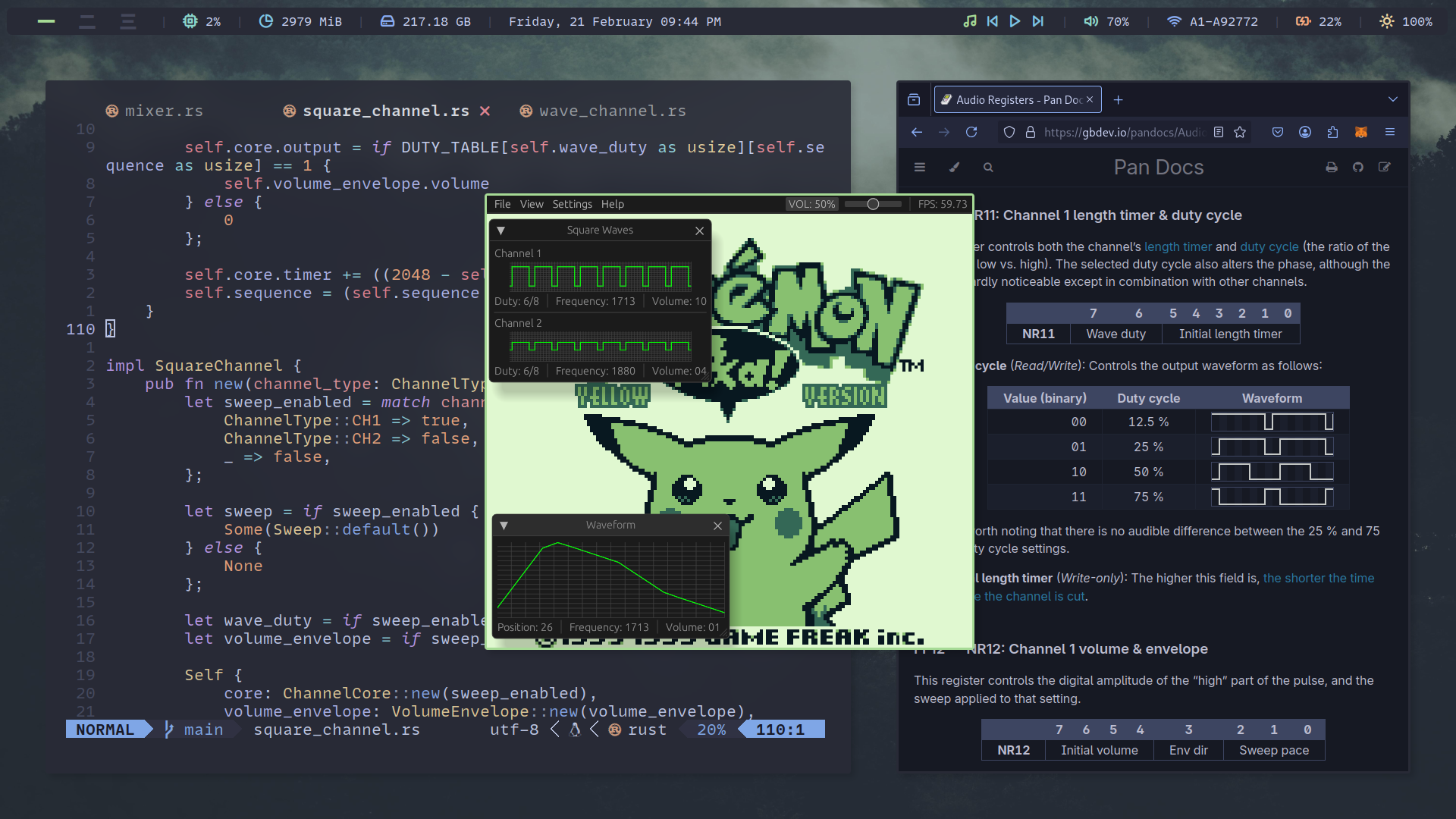Click the address bar URL field
Image resolution: width=1456 pixels, height=819 pixels.
point(1124,132)
